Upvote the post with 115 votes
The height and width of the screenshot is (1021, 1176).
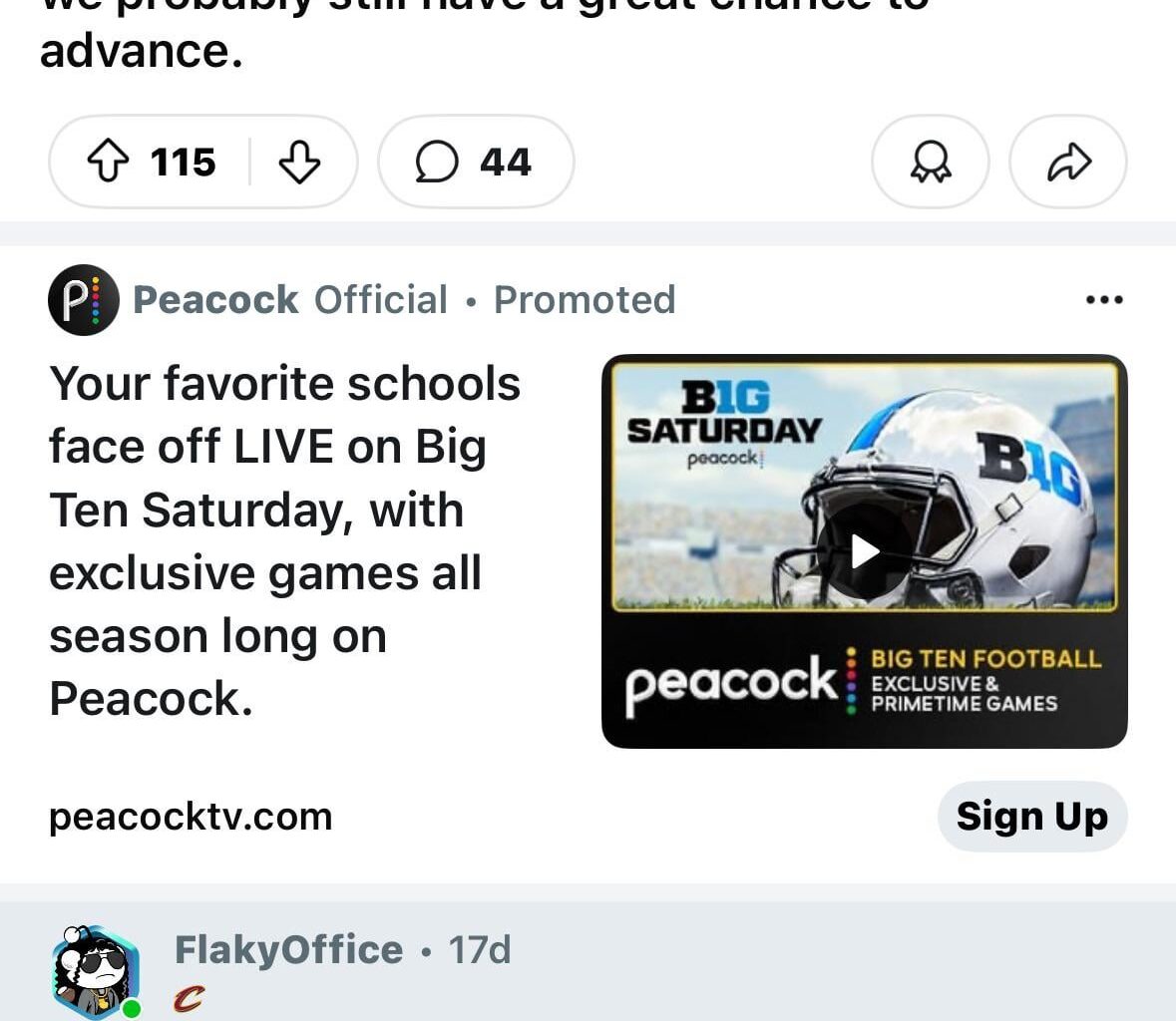[109, 162]
